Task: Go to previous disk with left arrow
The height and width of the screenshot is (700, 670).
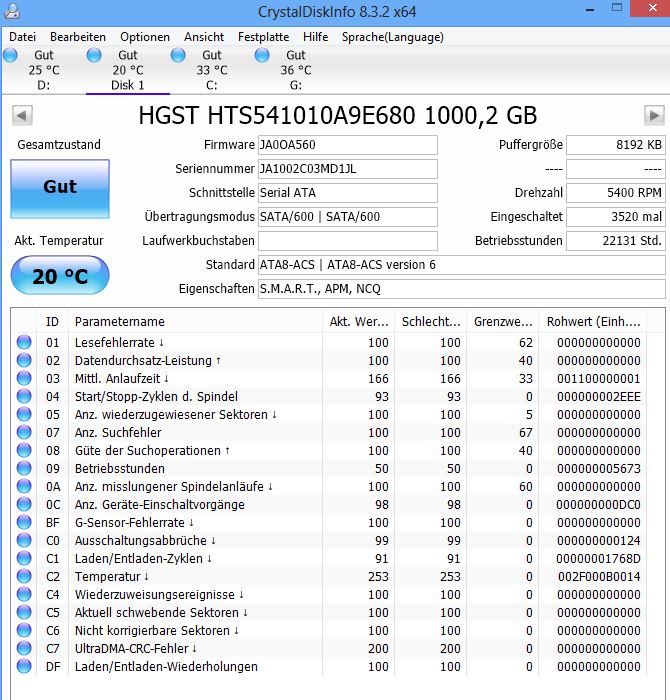Action: 22,116
